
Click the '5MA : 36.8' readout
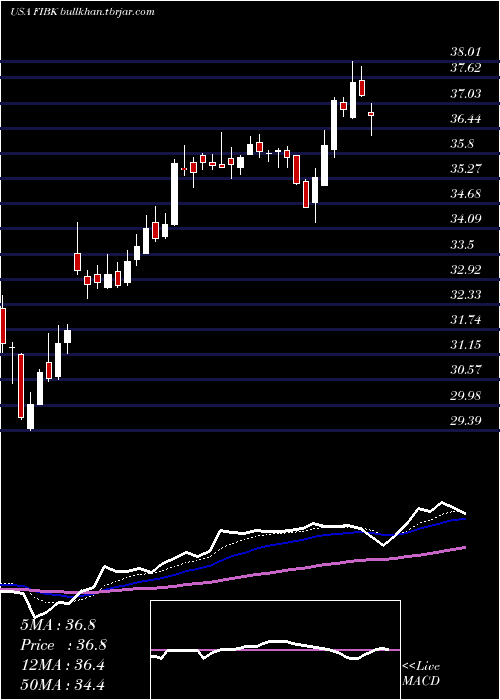58,625
